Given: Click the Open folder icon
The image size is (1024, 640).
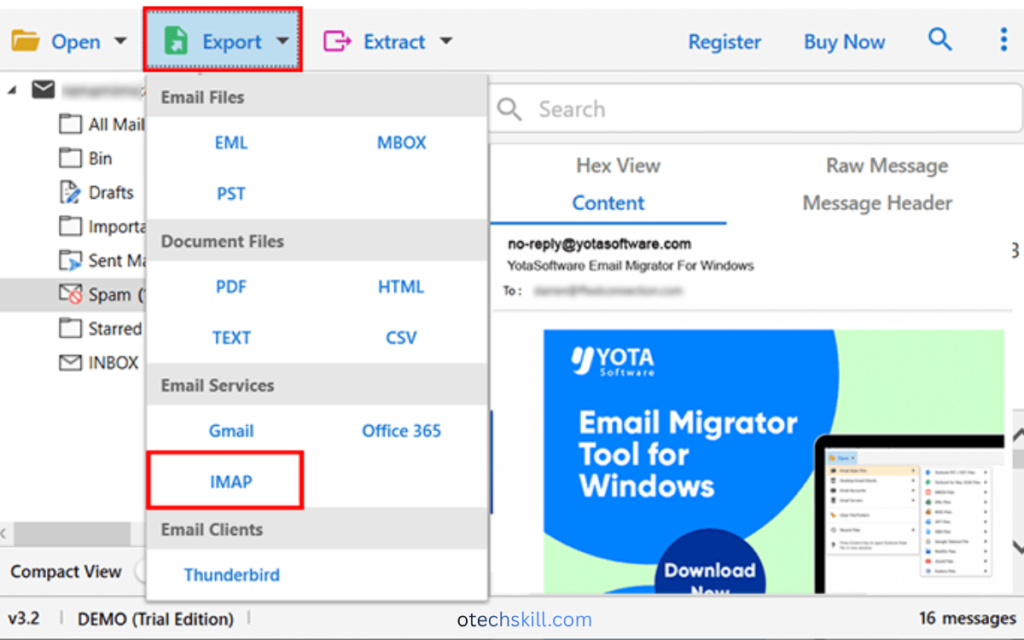Looking at the screenshot, I should [25, 41].
